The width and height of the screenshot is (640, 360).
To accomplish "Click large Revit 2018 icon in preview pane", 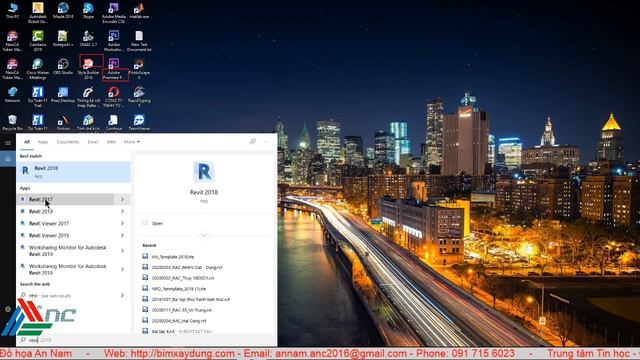I will [x=204, y=172].
